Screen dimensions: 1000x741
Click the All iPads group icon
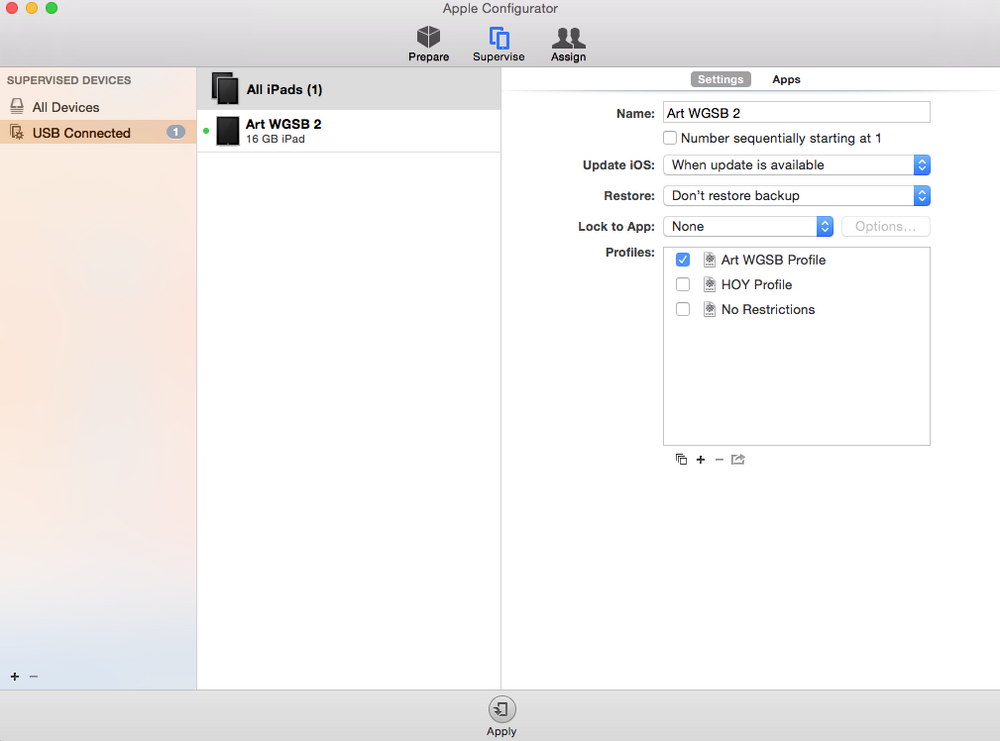pos(224,89)
